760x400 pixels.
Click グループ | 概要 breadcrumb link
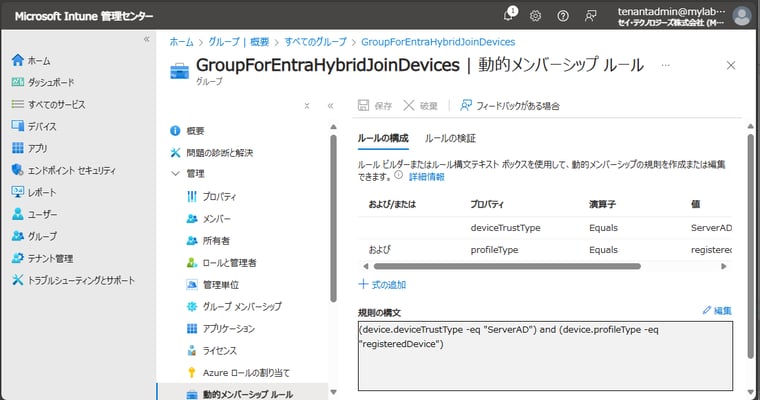point(238,42)
